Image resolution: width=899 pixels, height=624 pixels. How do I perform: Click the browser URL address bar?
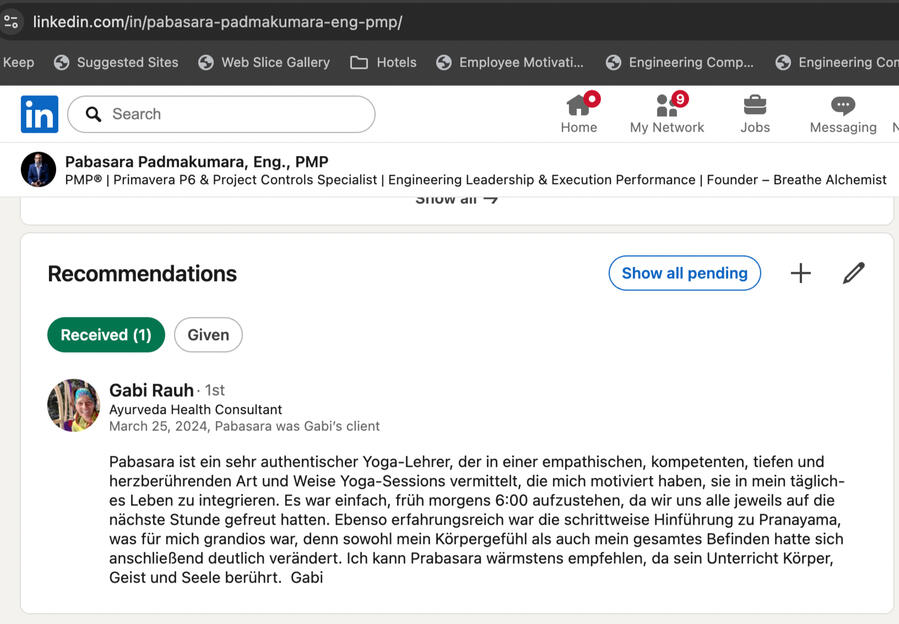click(400, 21)
